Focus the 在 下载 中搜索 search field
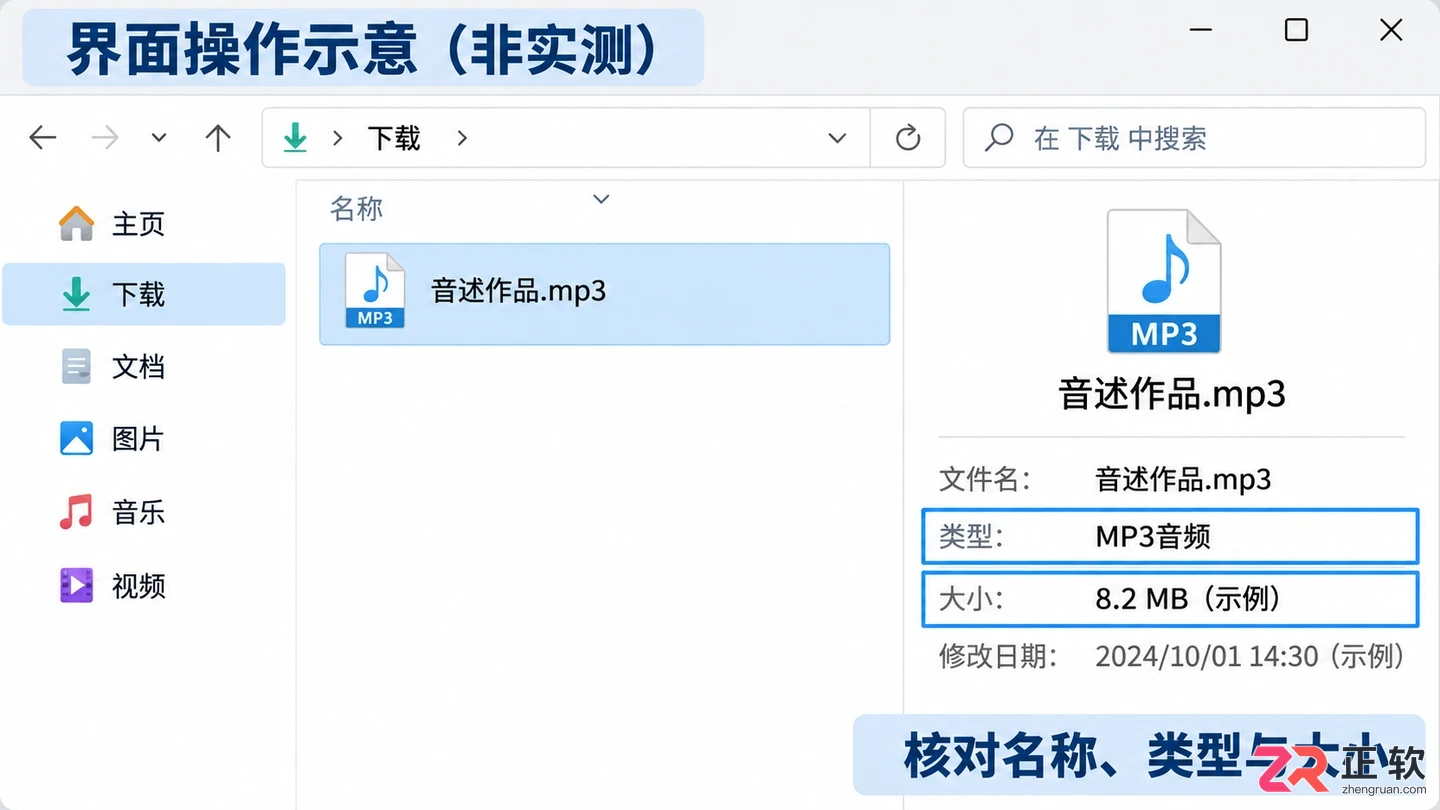The height and width of the screenshot is (810, 1440). click(1194, 138)
